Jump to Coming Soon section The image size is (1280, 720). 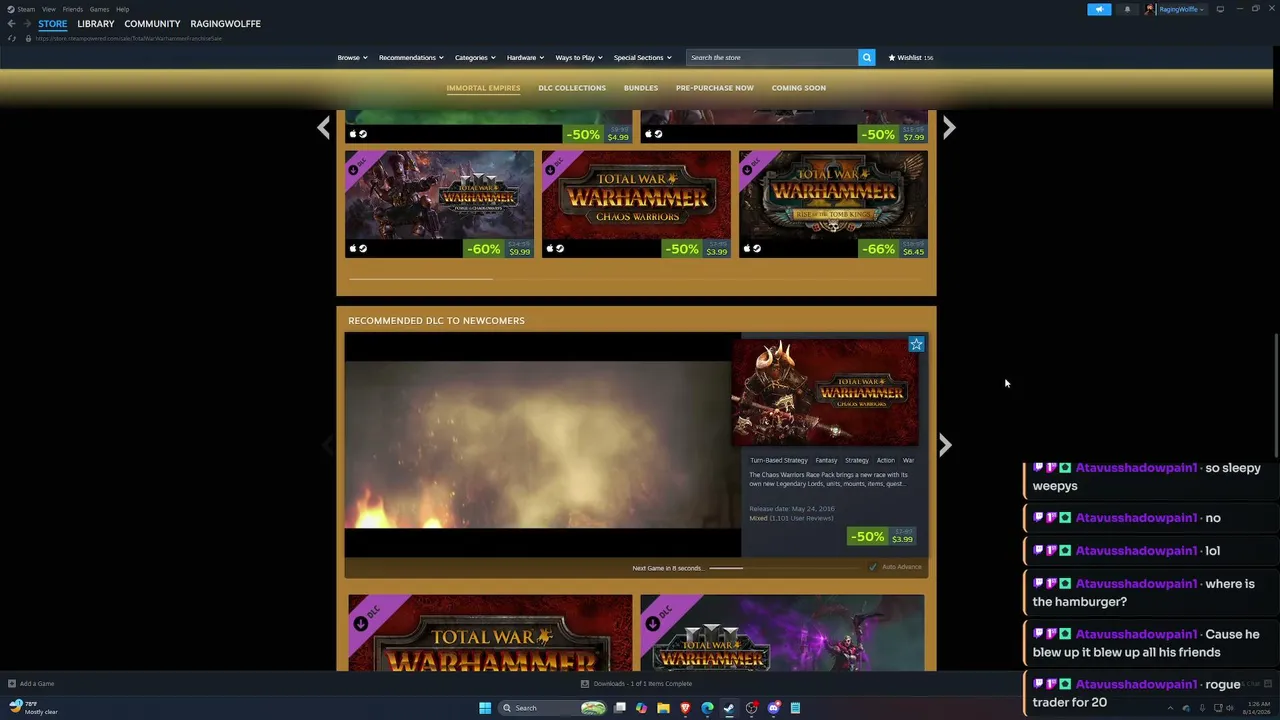(799, 88)
